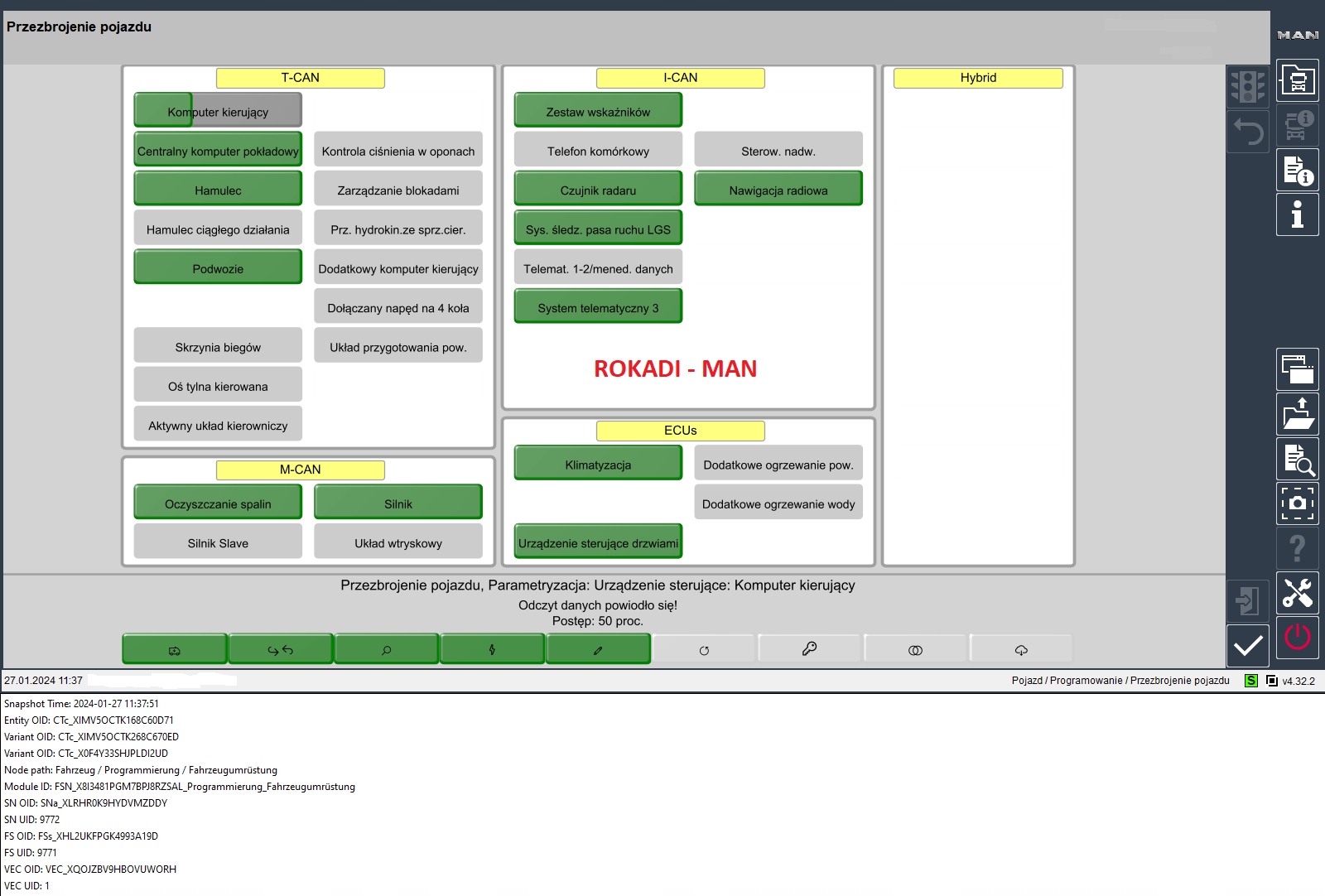Click the red power button icon
The image size is (1325, 896).
click(1297, 638)
